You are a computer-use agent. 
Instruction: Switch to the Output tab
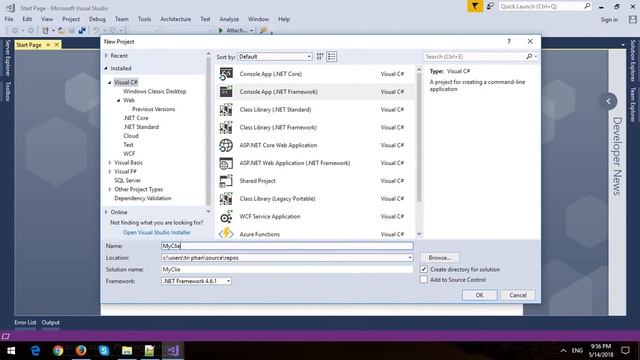(x=51, y=322)
